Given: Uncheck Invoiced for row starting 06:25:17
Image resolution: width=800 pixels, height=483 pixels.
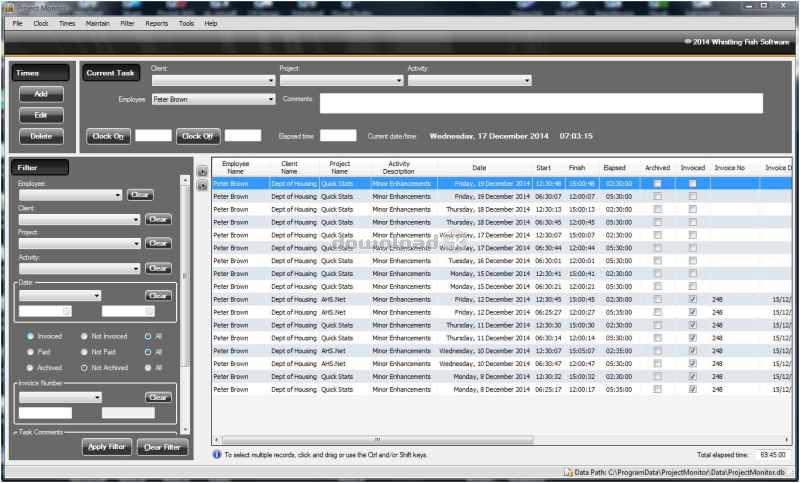Looking at the screenshot, I should (692, 389).
